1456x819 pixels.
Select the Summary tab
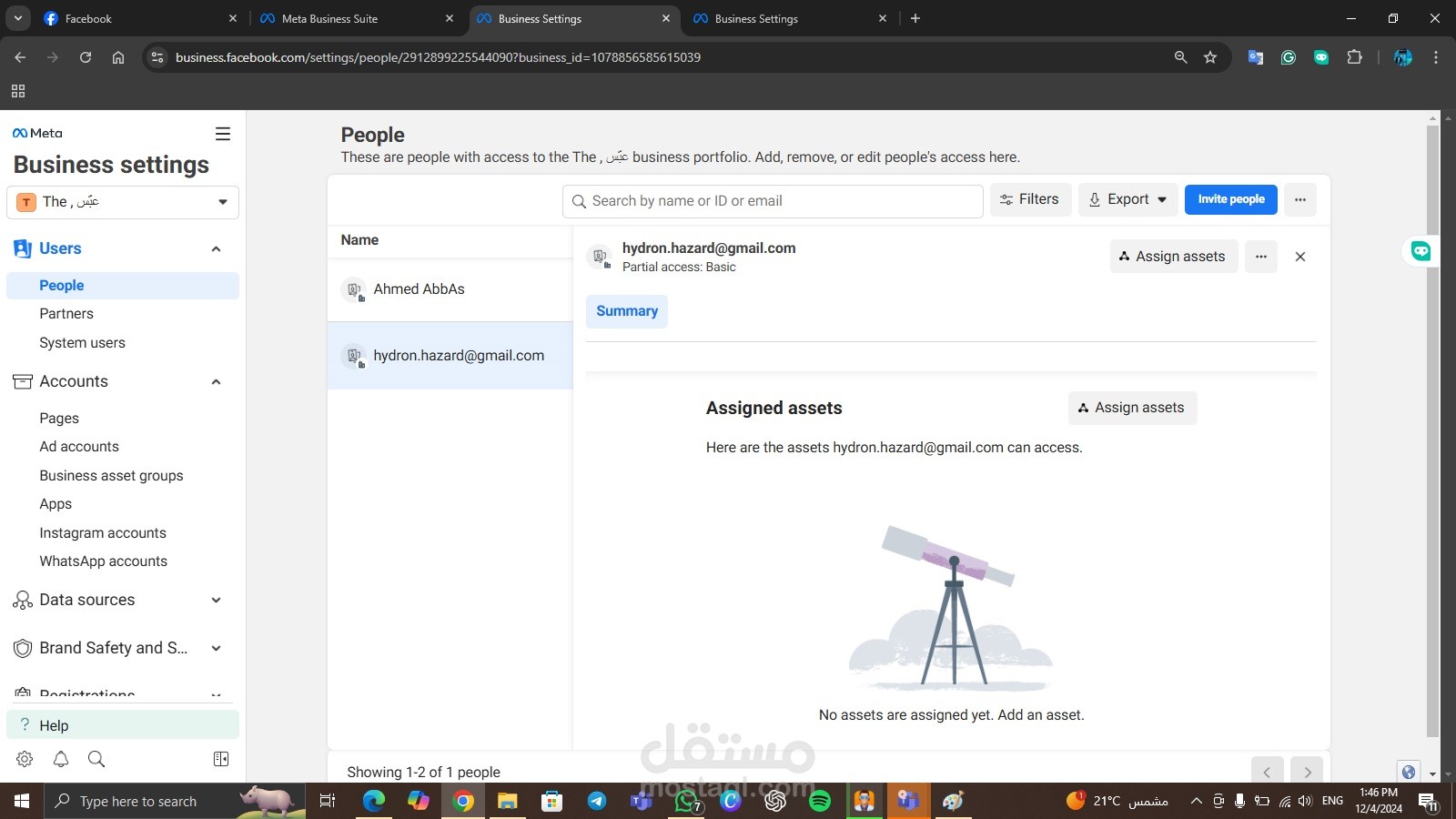(627, 311)
